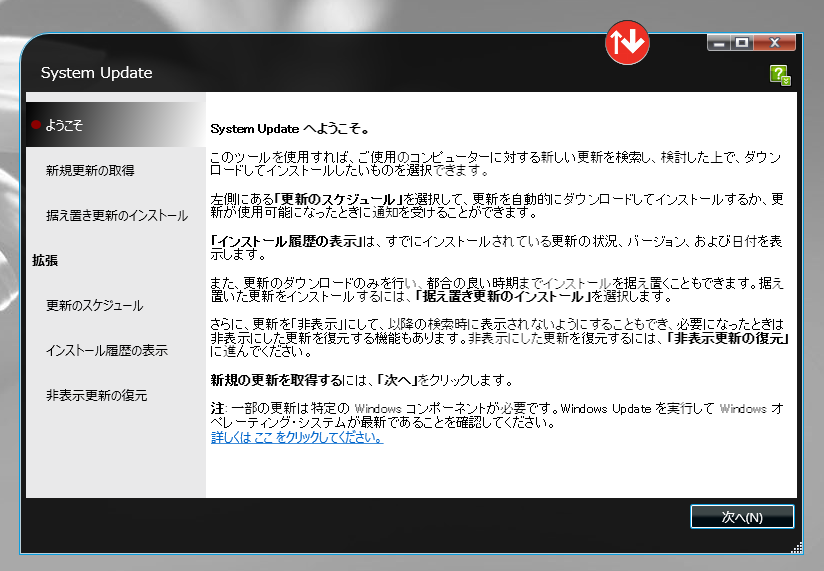
Task: Follow the 詳しくは ここ をクリックしてください link
Action: click(x=297, y=437)
